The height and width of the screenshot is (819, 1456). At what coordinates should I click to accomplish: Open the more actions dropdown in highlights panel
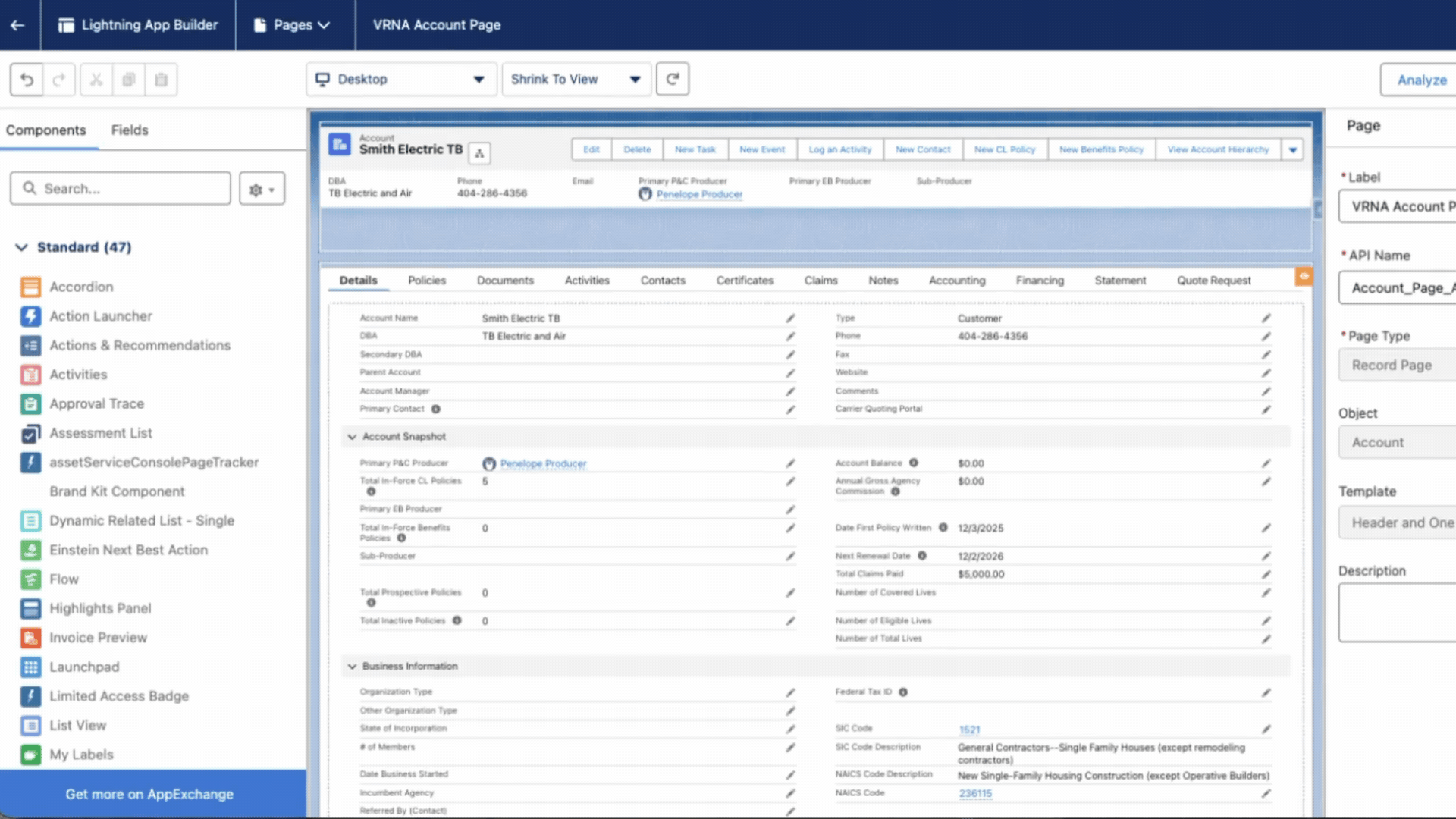(1293, 150)
